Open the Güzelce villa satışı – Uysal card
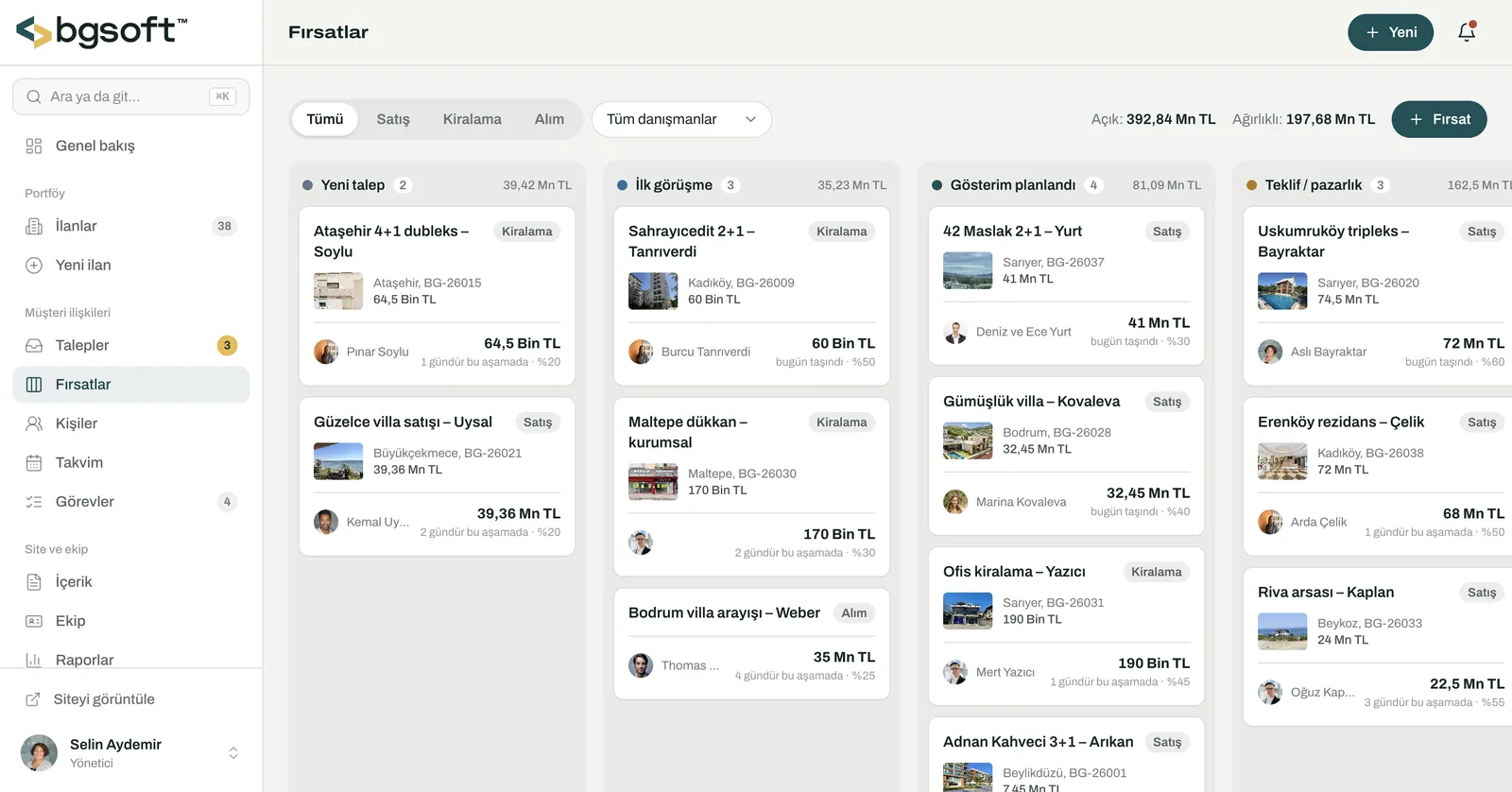This screenshot has height=792, width=1512. point(438,477)
